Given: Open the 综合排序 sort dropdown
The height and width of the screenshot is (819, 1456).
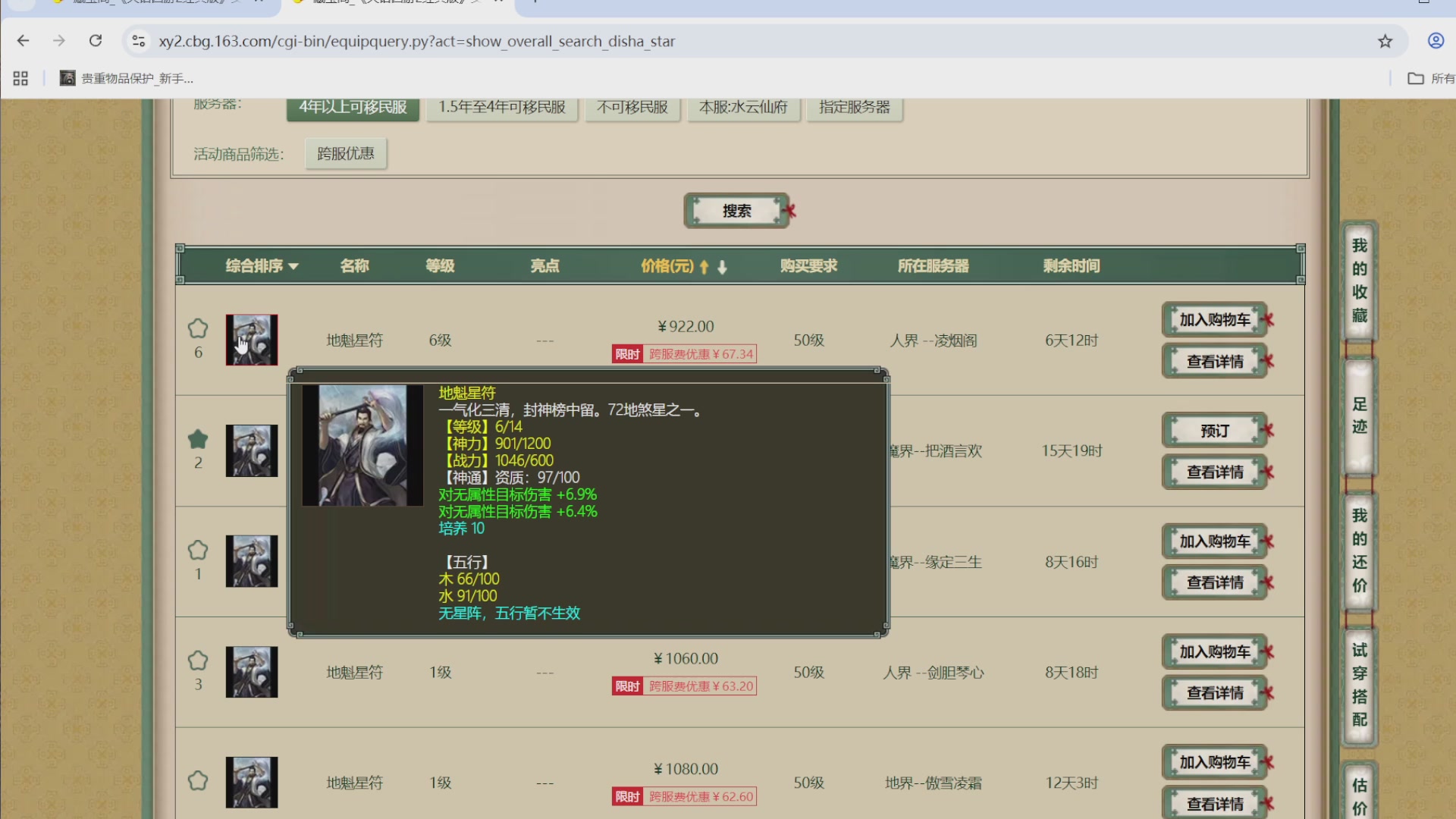Looking at the screenshot, I should tap(260, 266).
